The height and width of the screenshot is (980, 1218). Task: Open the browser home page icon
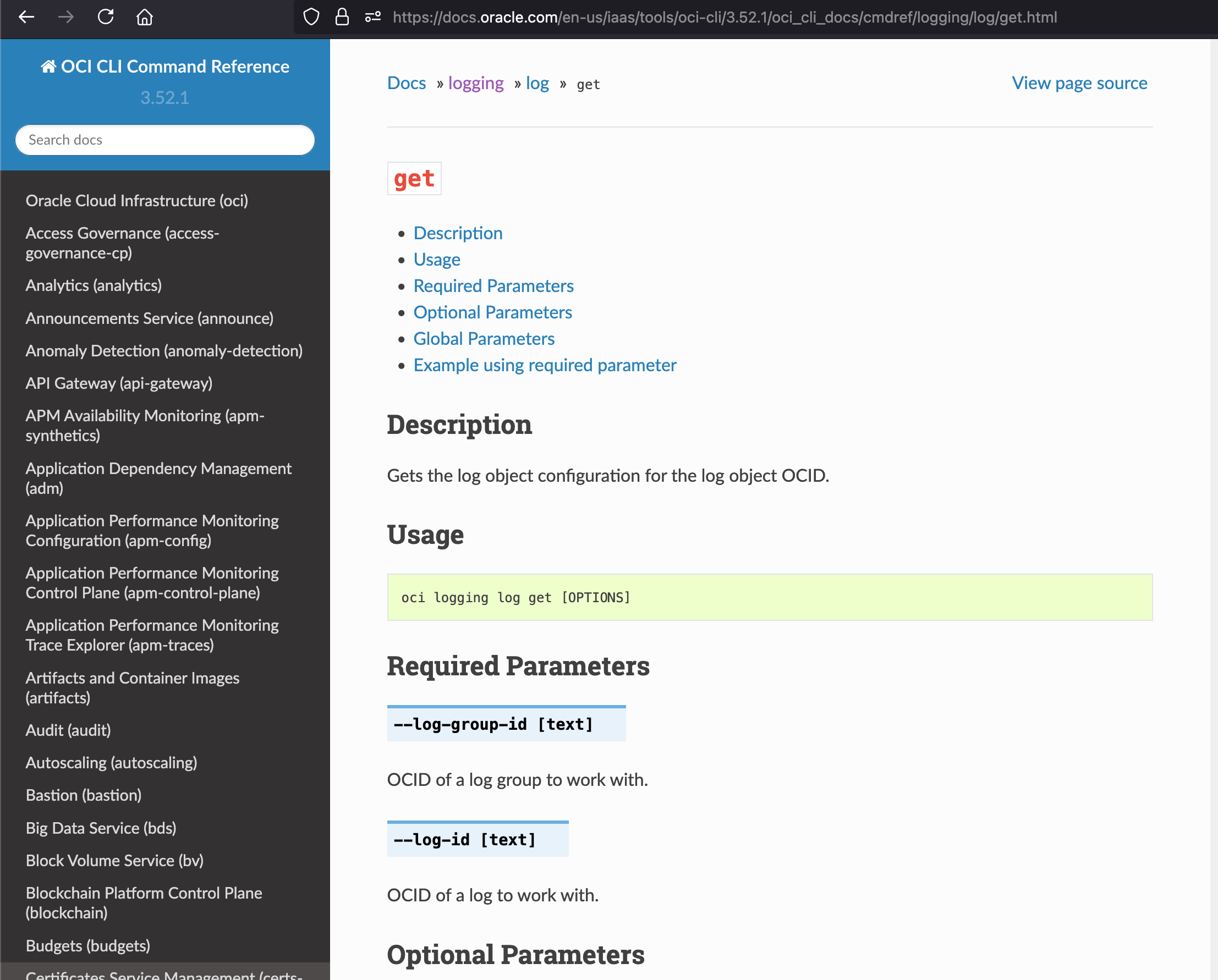point(145,17)
